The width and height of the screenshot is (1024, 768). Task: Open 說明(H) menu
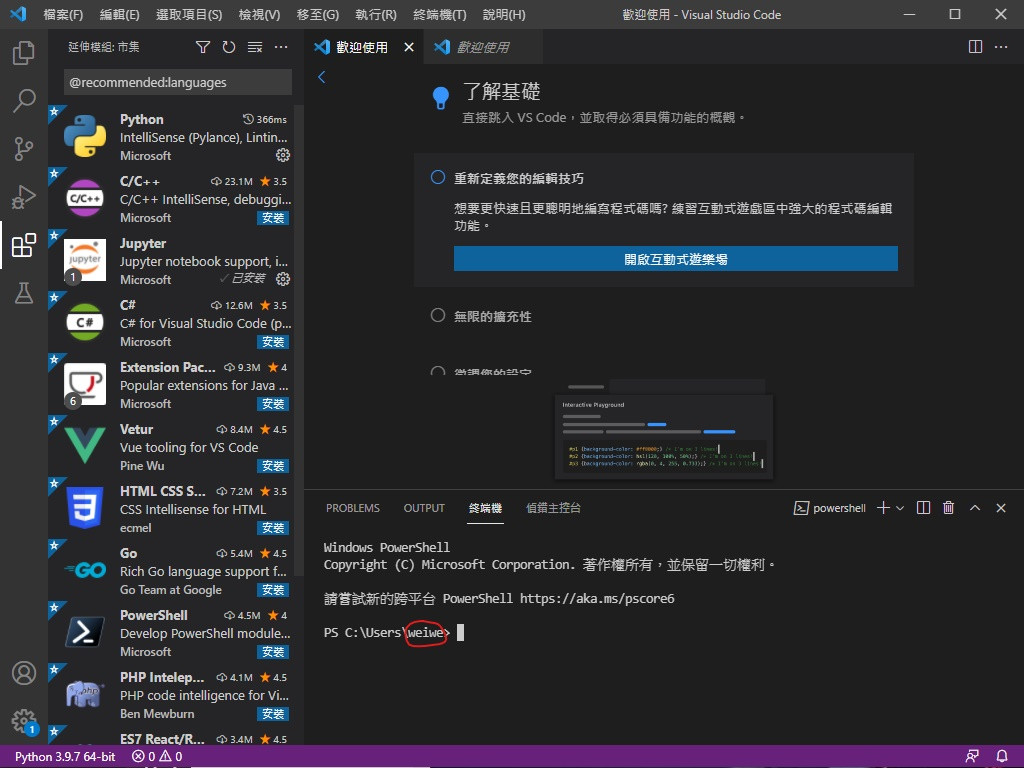click(x=504, y=14)
